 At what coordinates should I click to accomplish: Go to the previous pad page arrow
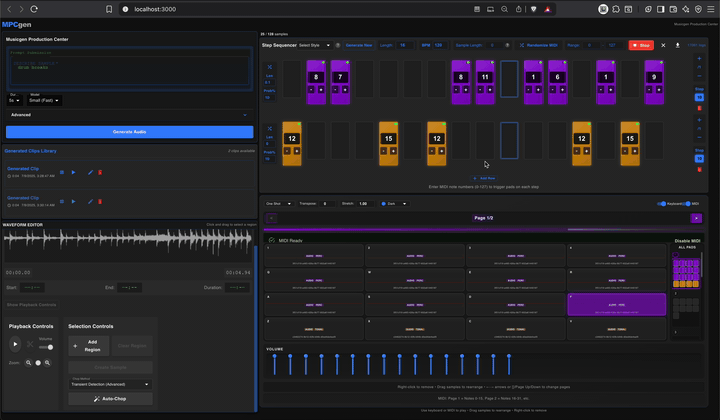271,218
